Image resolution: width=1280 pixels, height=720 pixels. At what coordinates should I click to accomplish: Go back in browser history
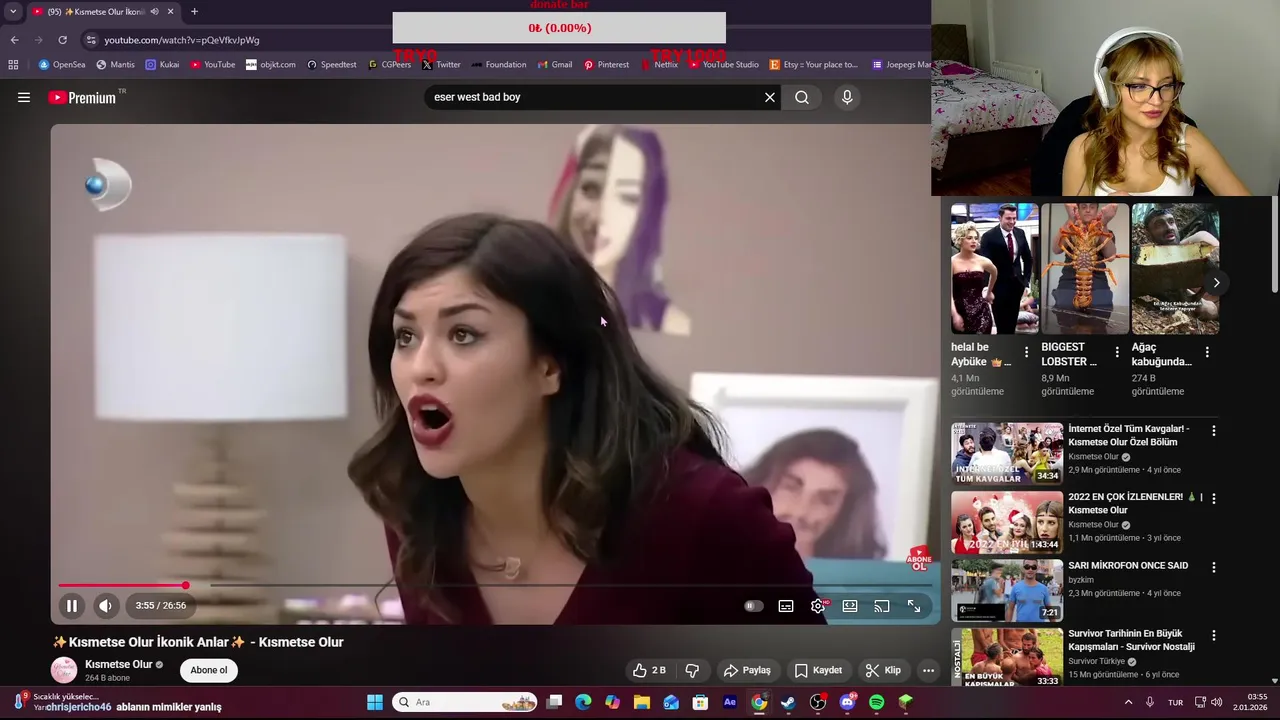(x=14, y=40)
